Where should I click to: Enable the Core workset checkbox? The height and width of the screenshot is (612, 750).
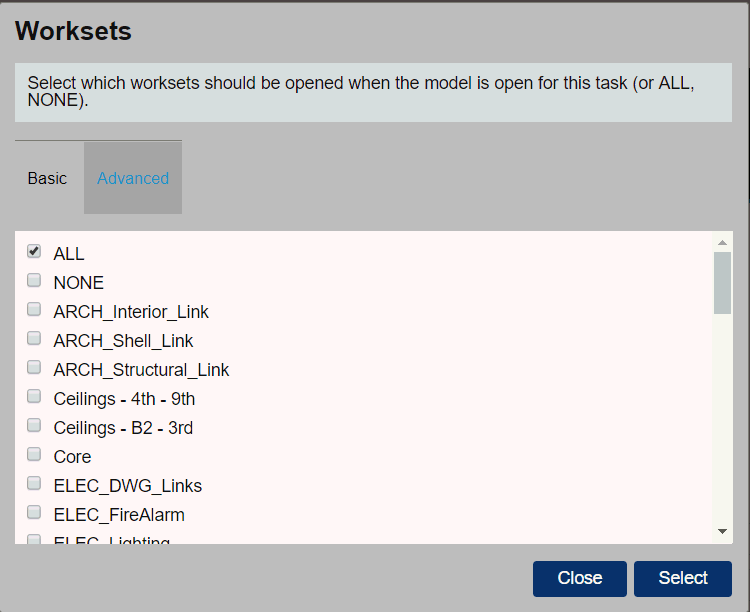coord(34,454)
